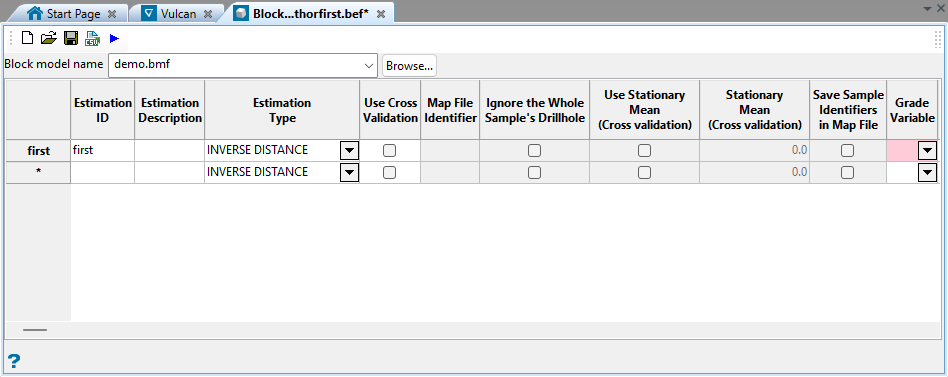Click the New file icon
This screenshot has height=377, width=948.
[27, 39]
